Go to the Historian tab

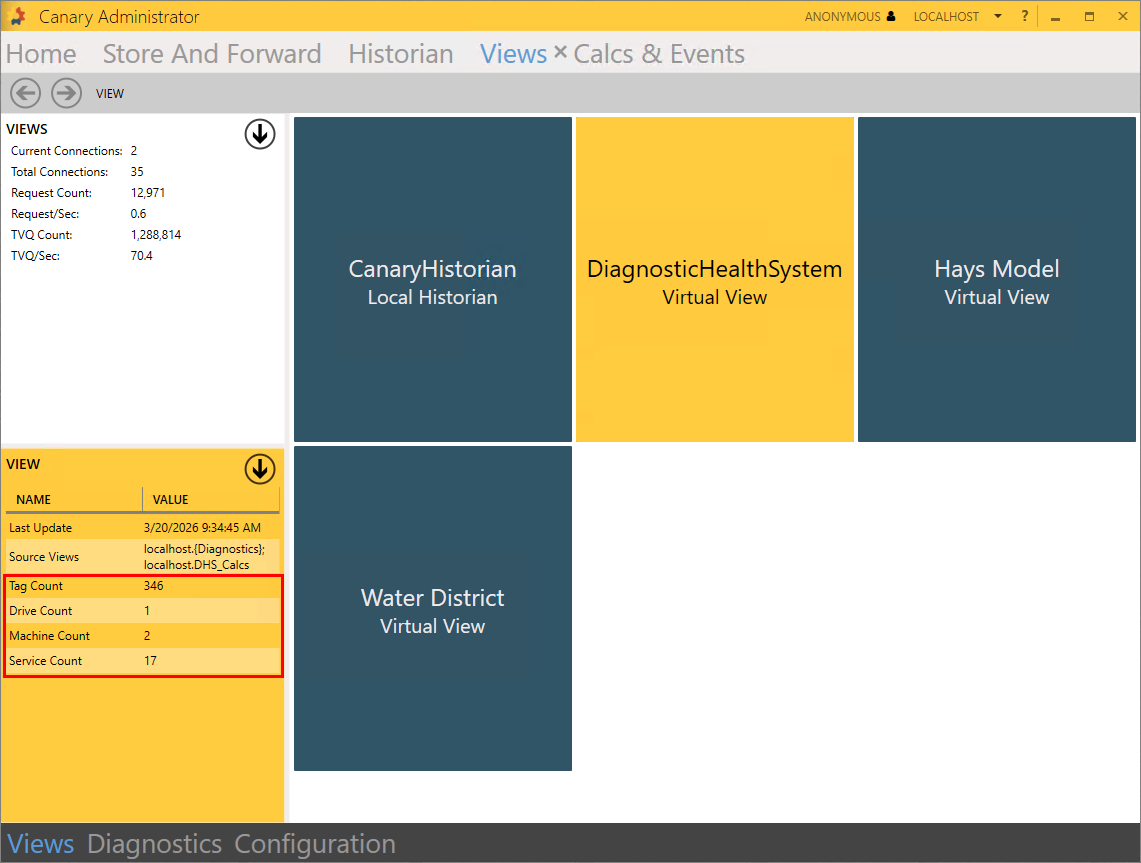pos(400,54)
